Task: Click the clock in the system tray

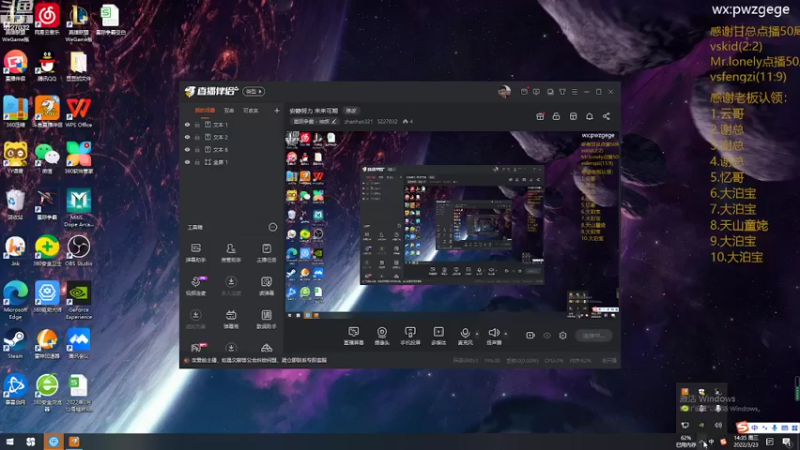Action: pos(745,441)
